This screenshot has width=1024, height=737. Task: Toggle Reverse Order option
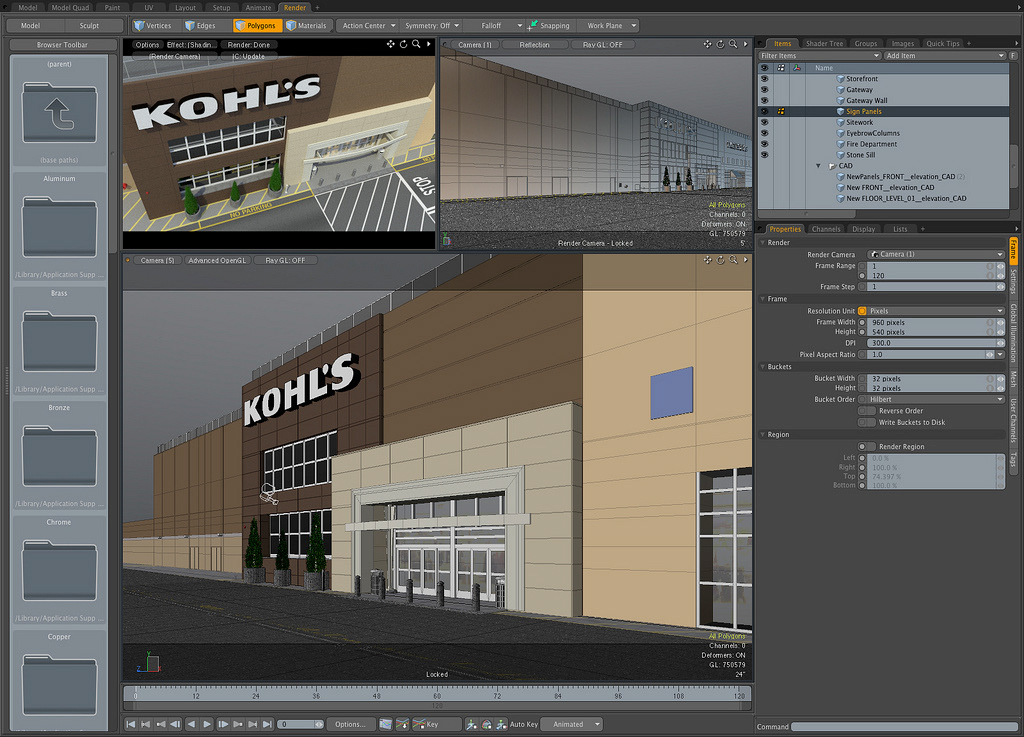[x=867, y=411]
